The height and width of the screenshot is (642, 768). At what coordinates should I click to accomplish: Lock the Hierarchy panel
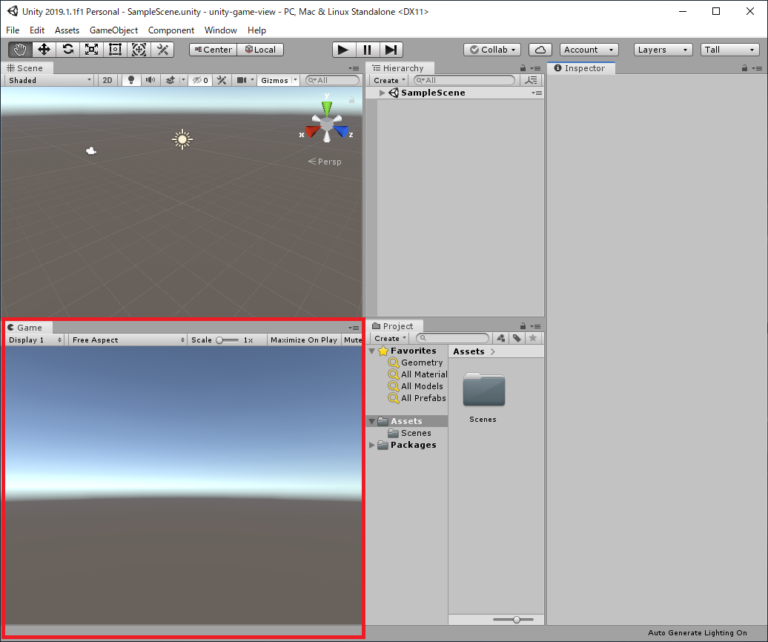point(523,68)
